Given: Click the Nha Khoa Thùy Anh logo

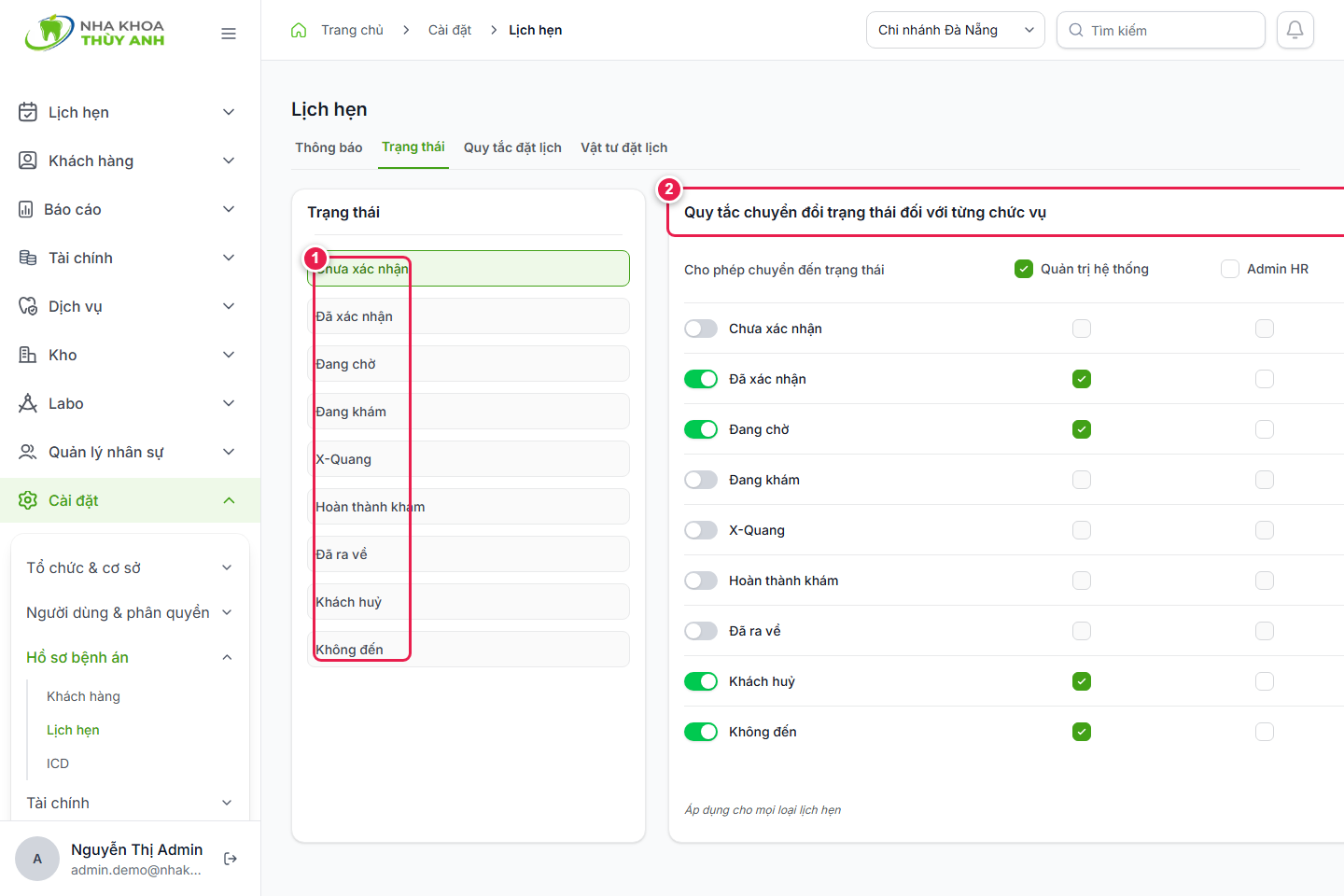Looking at the screenshot, I should [94, 33].
